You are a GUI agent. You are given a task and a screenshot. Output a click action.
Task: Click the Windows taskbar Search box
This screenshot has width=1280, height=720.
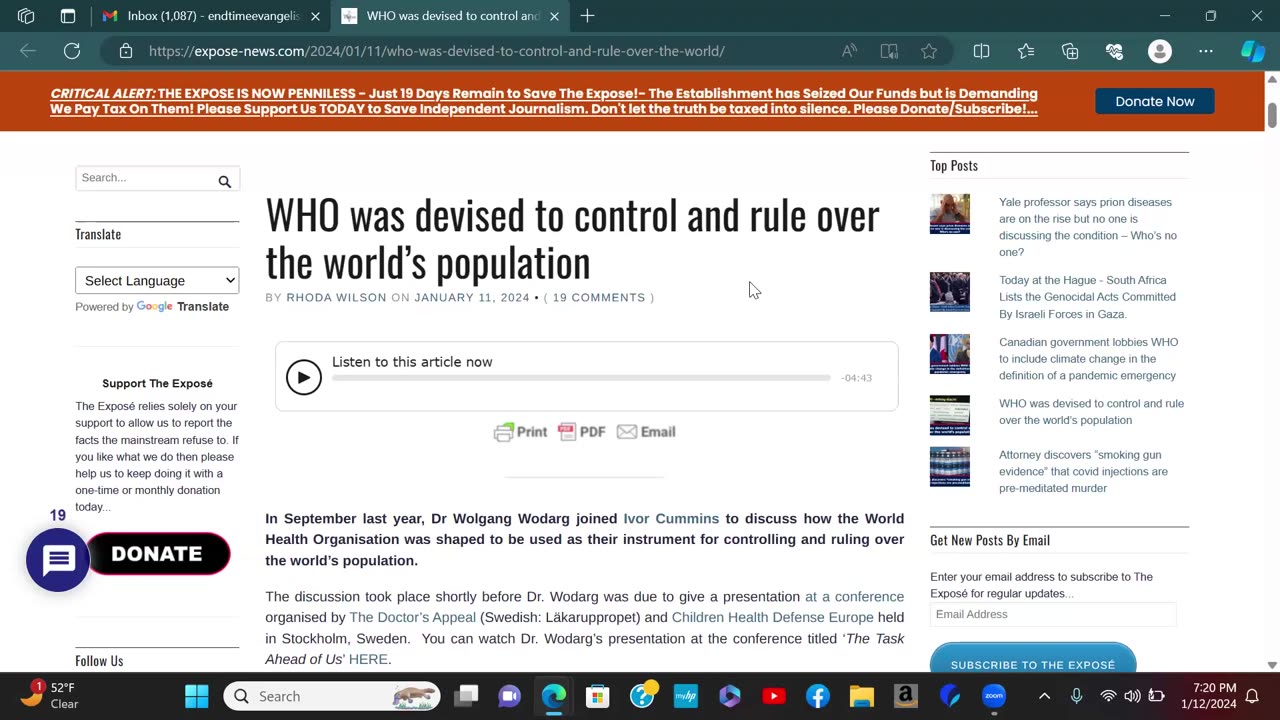click(332, 696)
